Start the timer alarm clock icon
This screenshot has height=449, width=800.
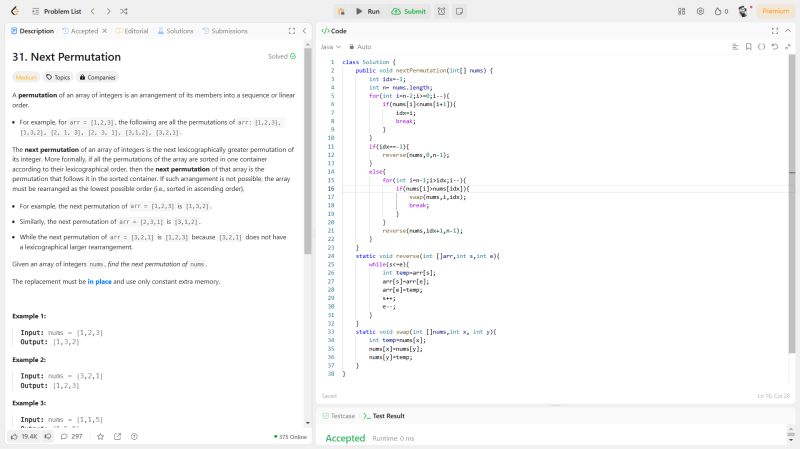441,11
